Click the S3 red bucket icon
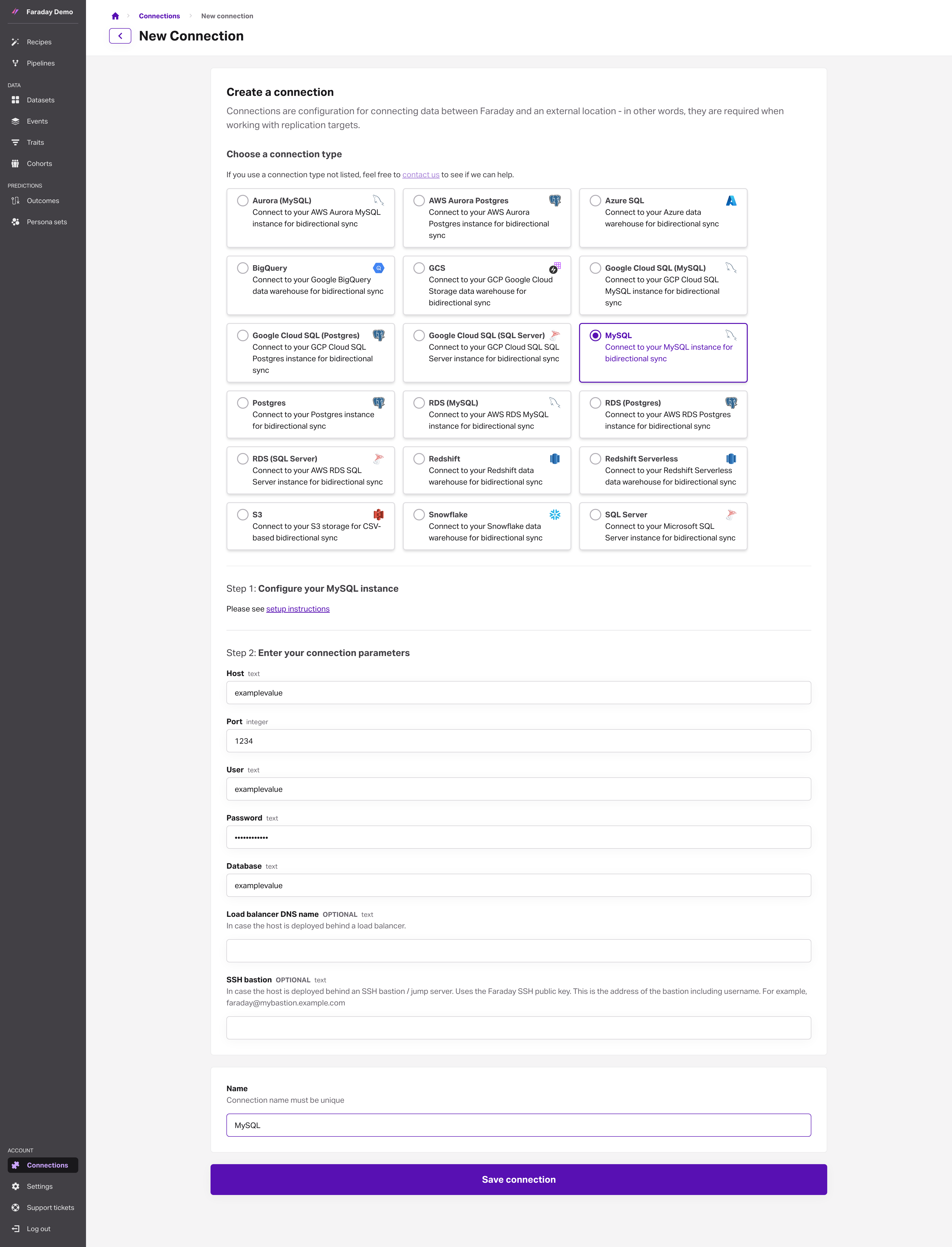This screenshot has height=1247, width=952. [x=378, y=514]
